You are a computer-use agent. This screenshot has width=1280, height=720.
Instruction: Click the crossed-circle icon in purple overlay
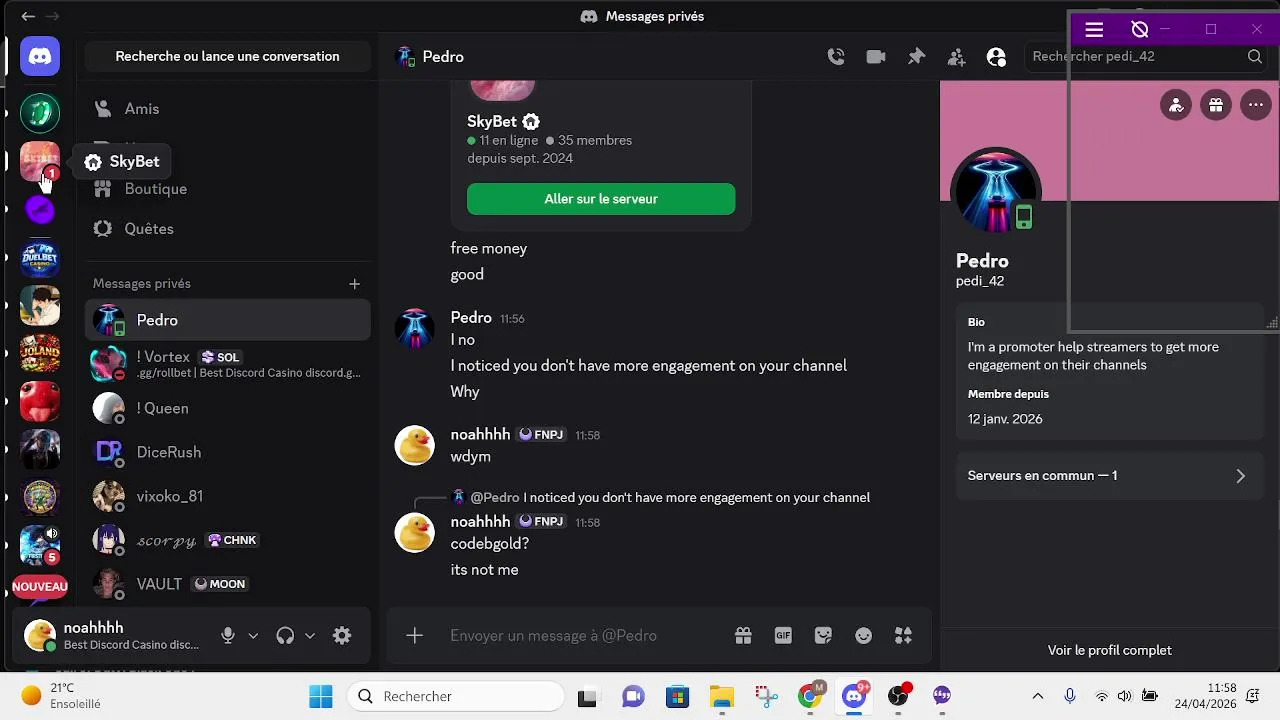click(1139, 29)
